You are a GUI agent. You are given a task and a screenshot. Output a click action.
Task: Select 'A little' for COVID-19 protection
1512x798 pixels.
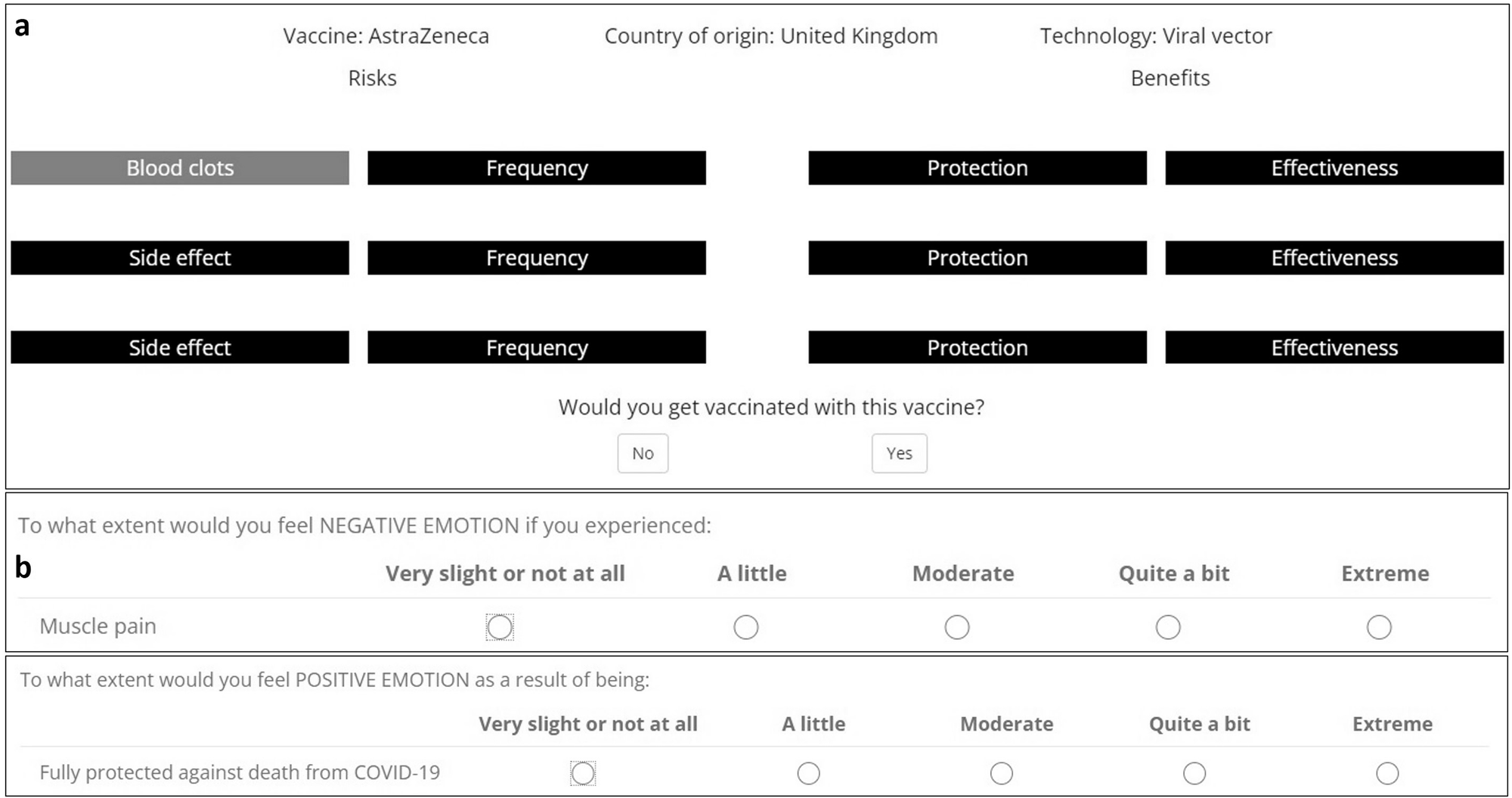[809, 773]
